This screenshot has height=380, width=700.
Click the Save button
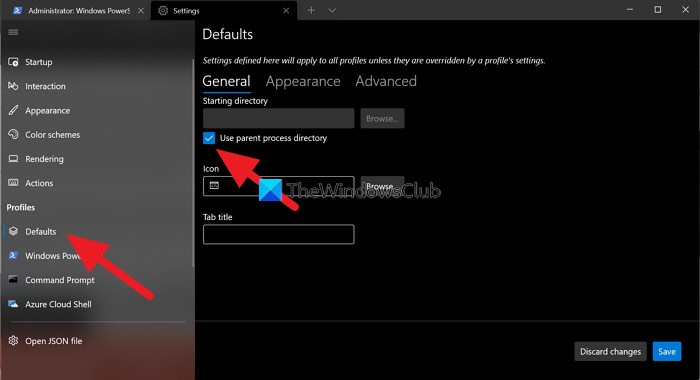(667, 351)
